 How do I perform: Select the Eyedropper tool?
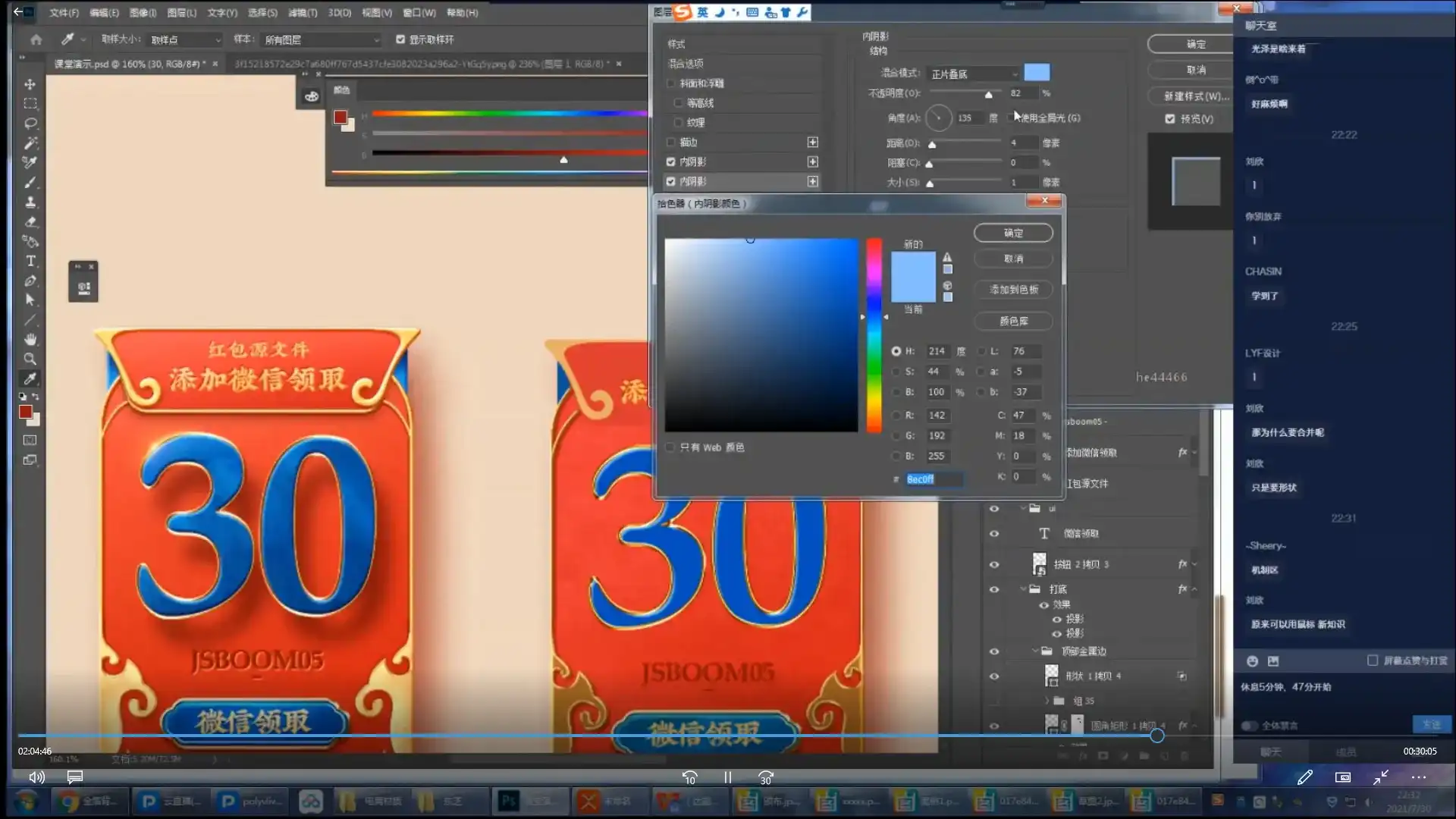30,378
